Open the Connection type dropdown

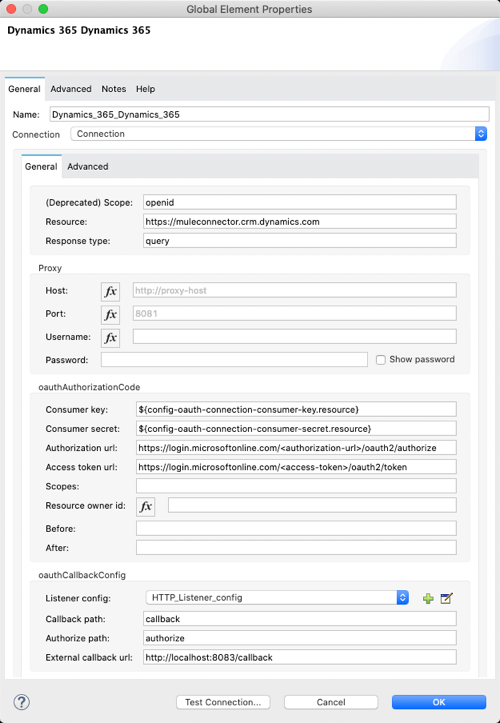click(x=279, y=134)
